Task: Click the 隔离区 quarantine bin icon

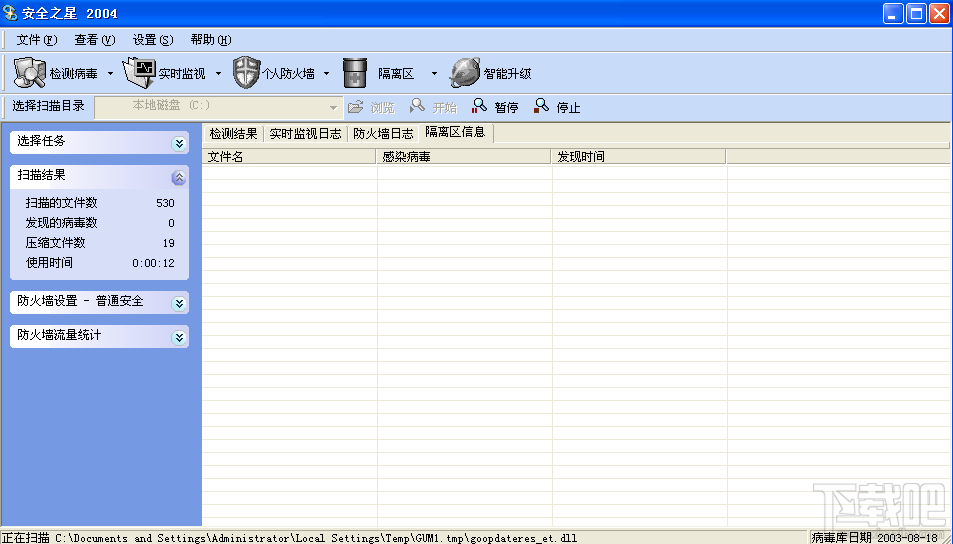Action: coord(355,73)
